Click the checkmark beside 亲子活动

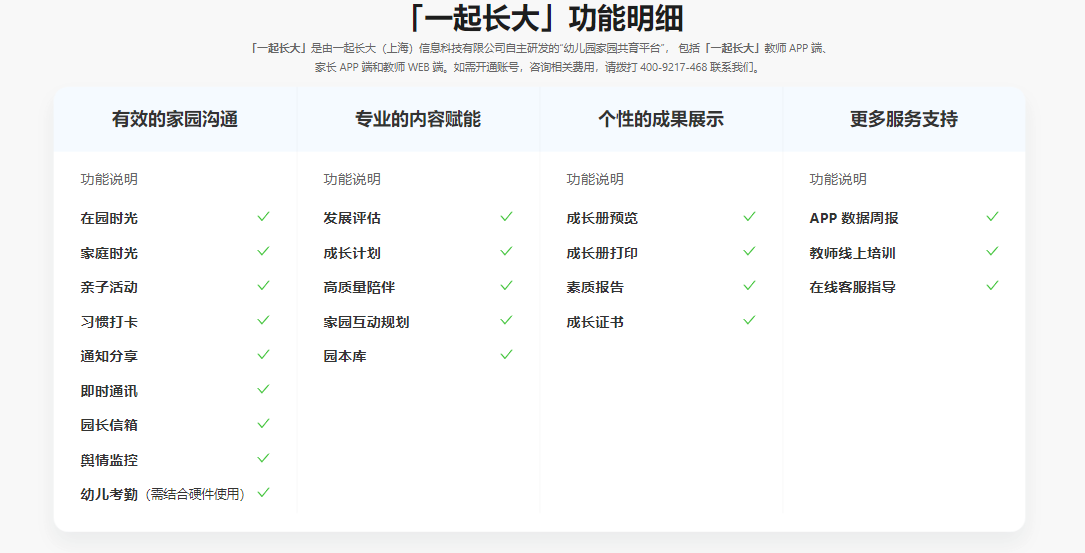coord(263,286)
